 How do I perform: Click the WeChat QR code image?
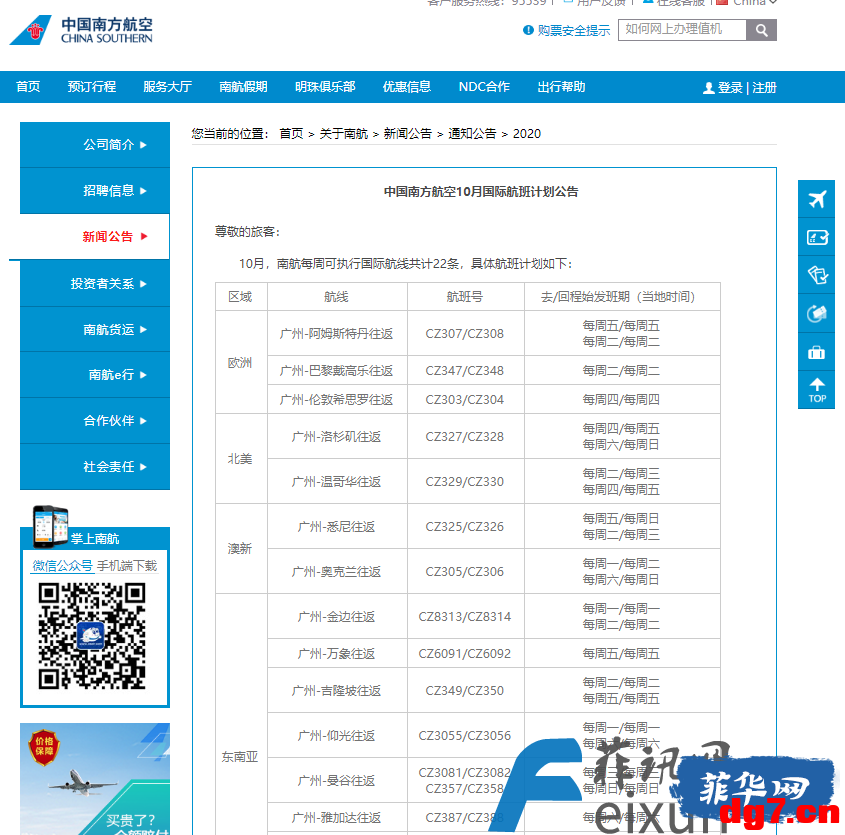[92, 637]
